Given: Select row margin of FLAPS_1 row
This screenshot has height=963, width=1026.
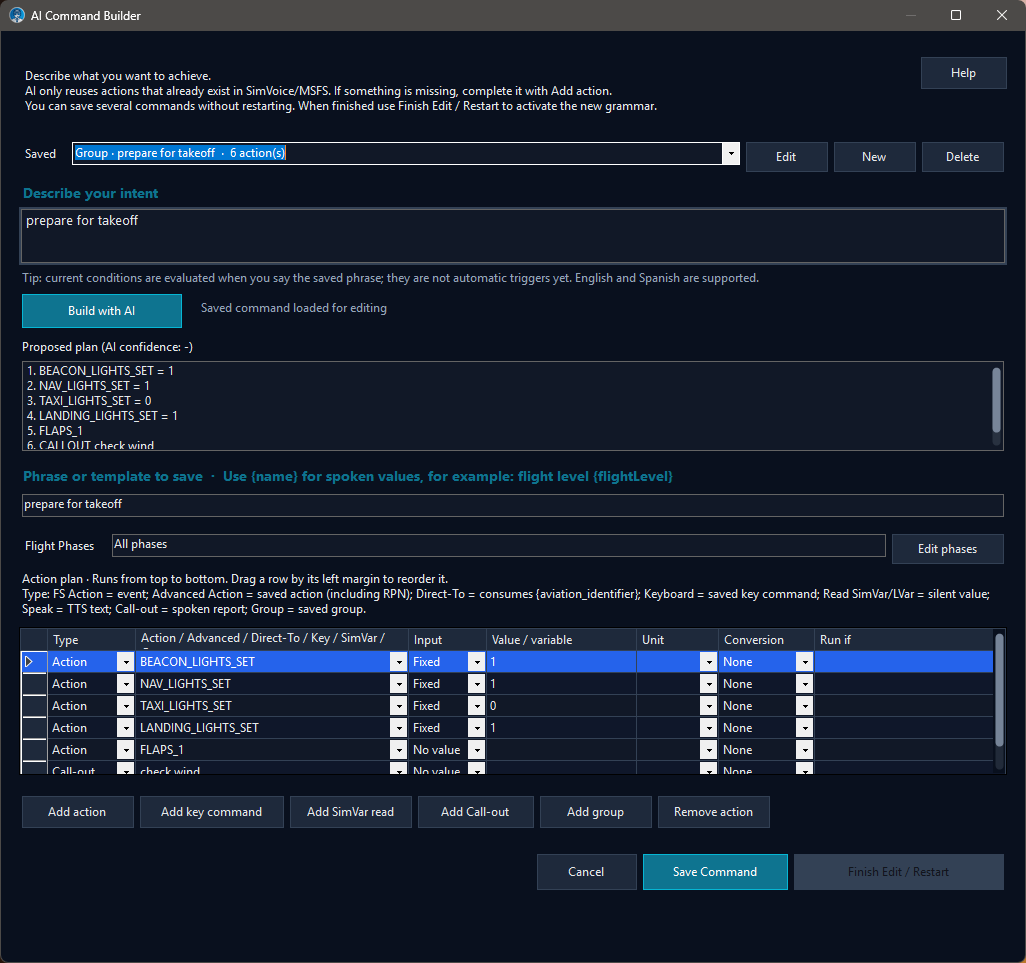Looking at the screenshot, I should click(x=34, y=750).
